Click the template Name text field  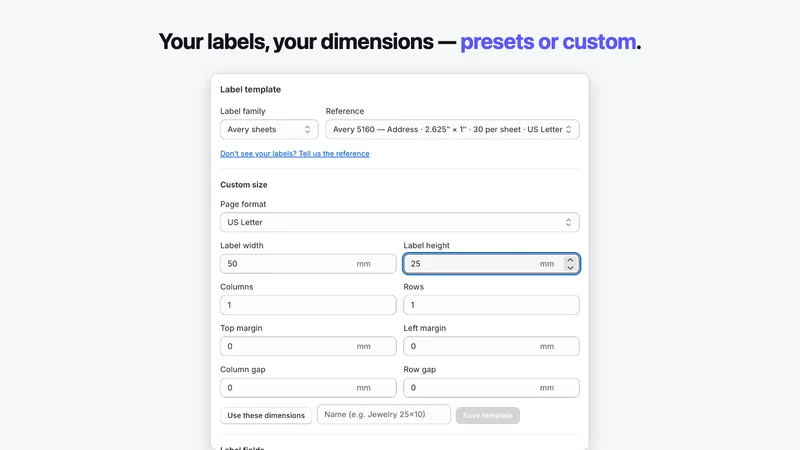(x=384, y=414)
